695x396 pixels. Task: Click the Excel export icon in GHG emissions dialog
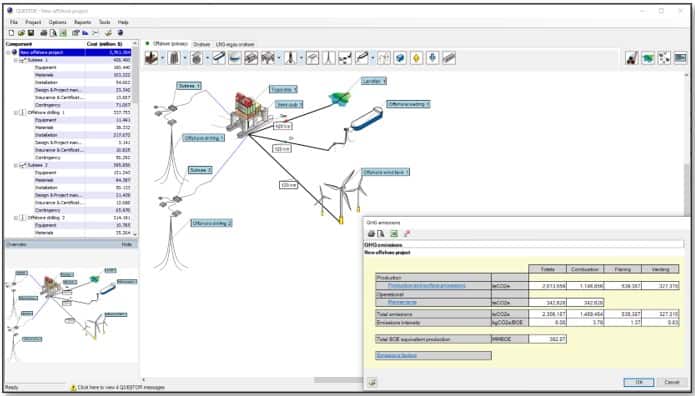pyautogui.click(x=394, y=234)
